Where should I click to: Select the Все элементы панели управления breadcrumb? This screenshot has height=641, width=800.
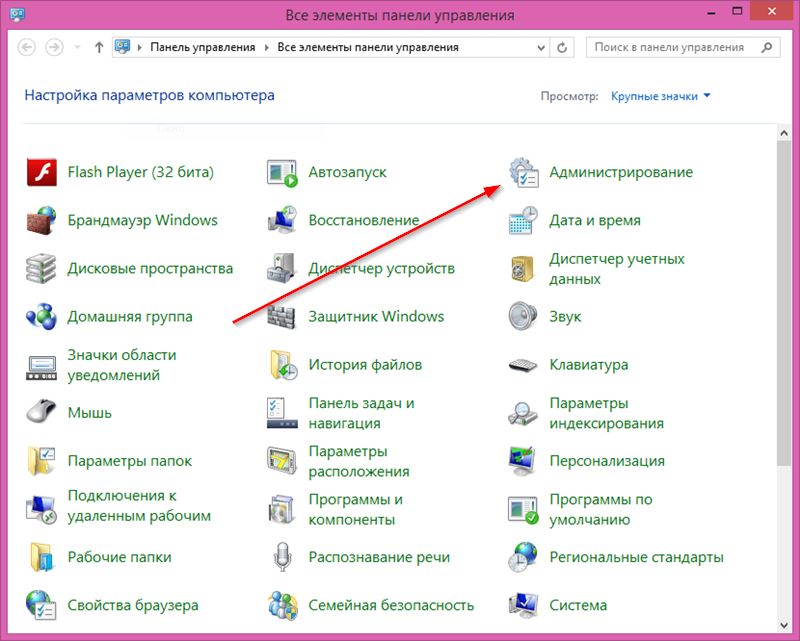tap(368, 47)
